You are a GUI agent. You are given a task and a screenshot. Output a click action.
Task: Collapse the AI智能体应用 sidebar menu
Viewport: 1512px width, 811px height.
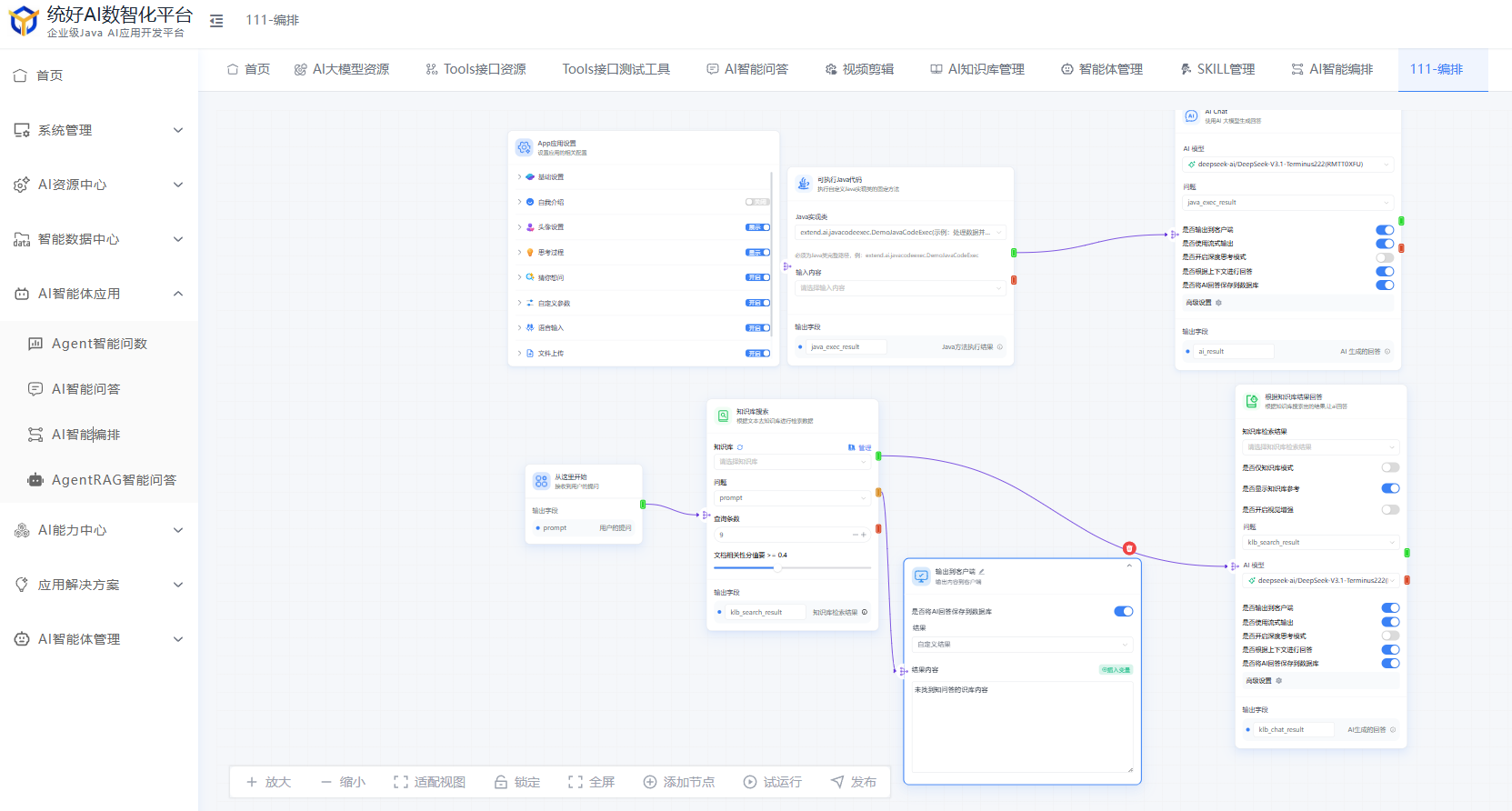click(98, 294)
